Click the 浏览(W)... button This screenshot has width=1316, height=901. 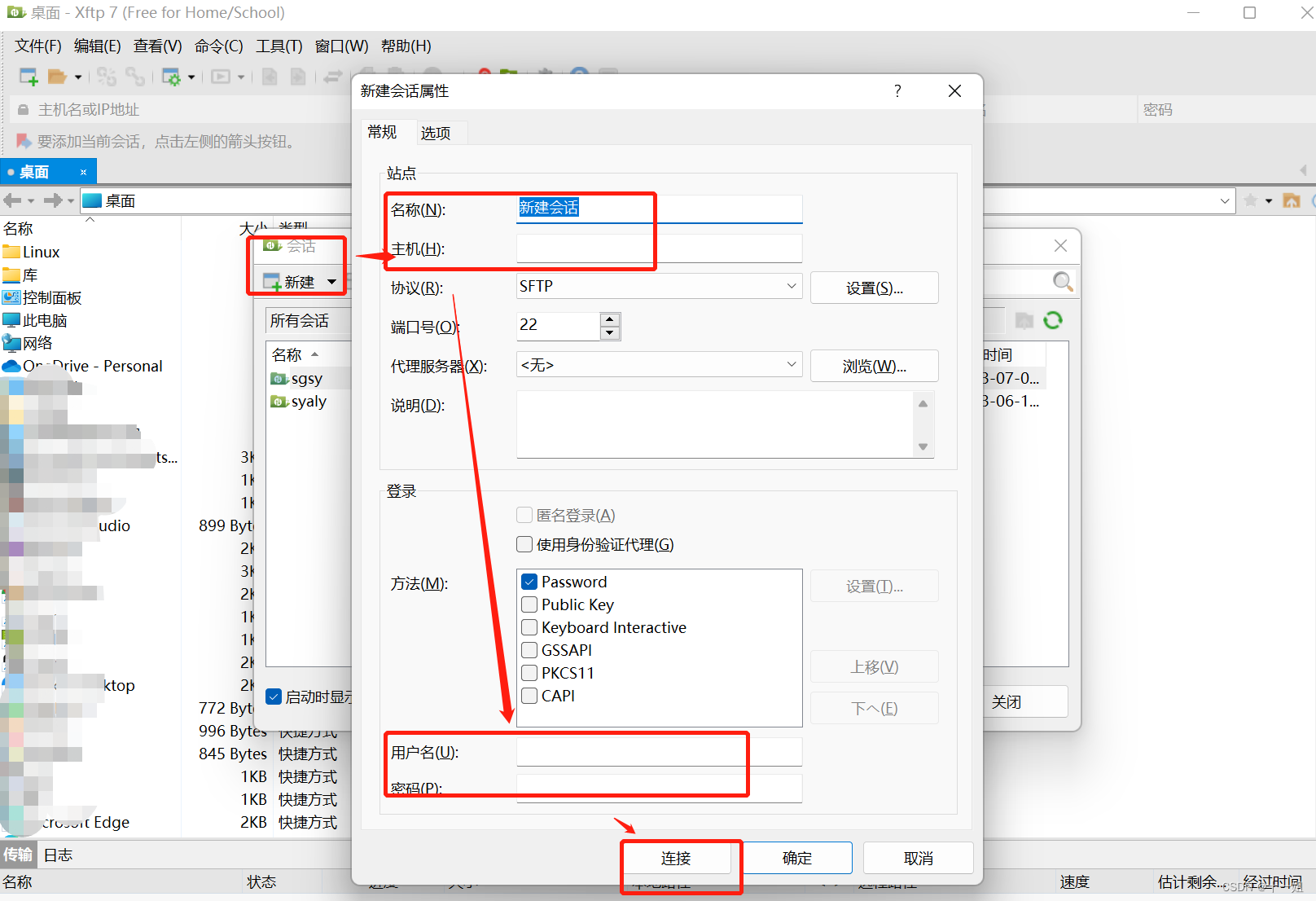pyautogui.click(x=874, y=366)
